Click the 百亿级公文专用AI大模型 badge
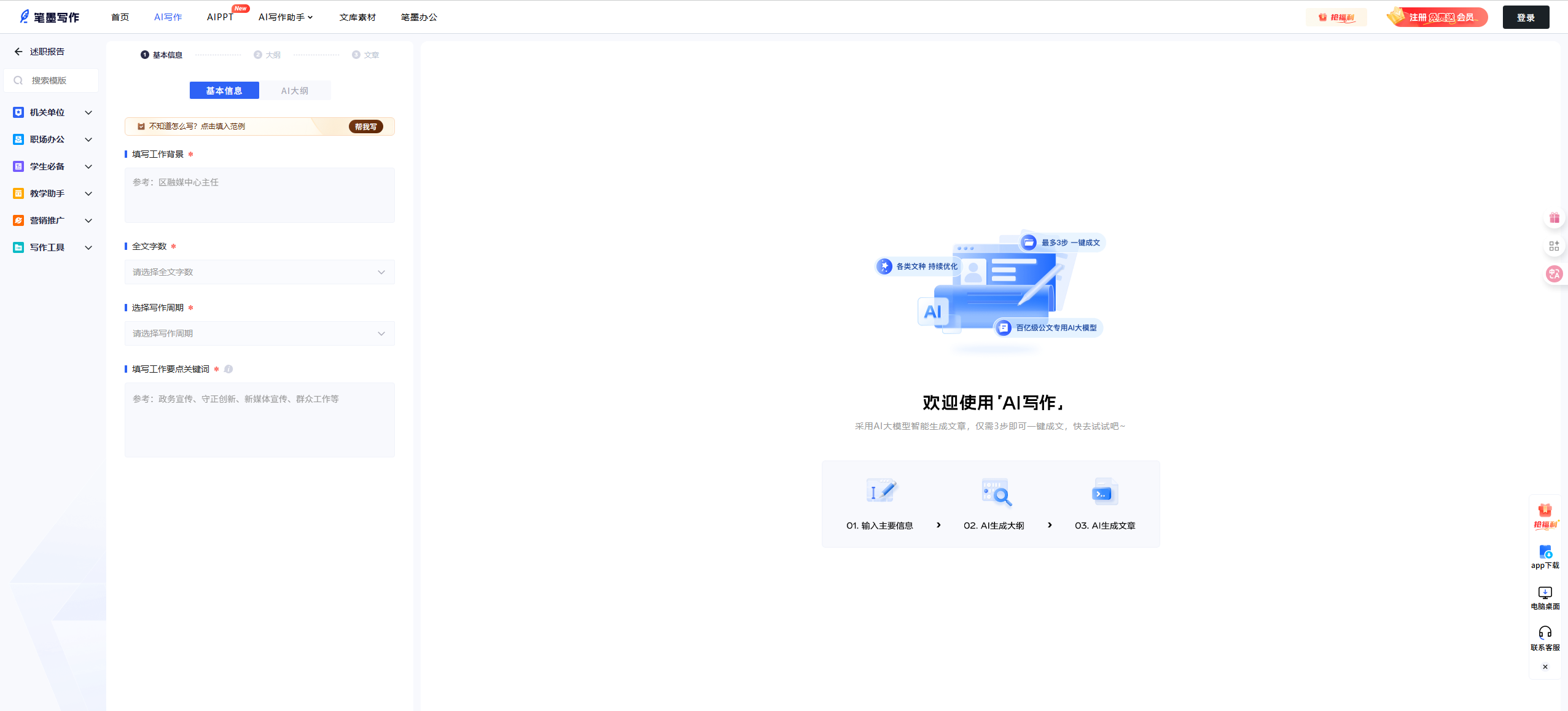 pyautogui.click(x=1048, y=328)
